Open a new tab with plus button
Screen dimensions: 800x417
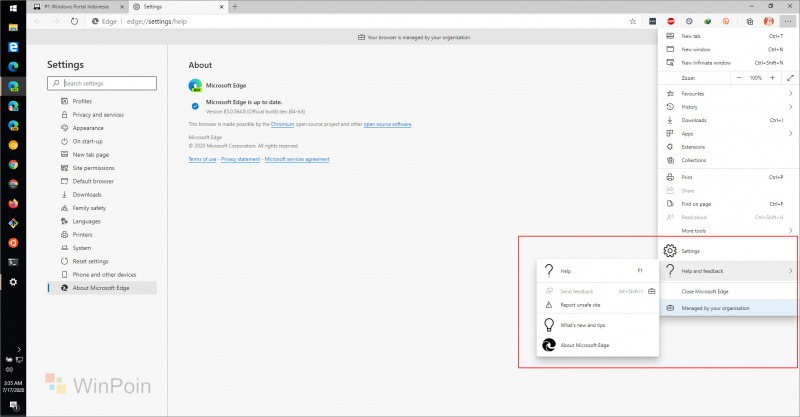point(235,7)
